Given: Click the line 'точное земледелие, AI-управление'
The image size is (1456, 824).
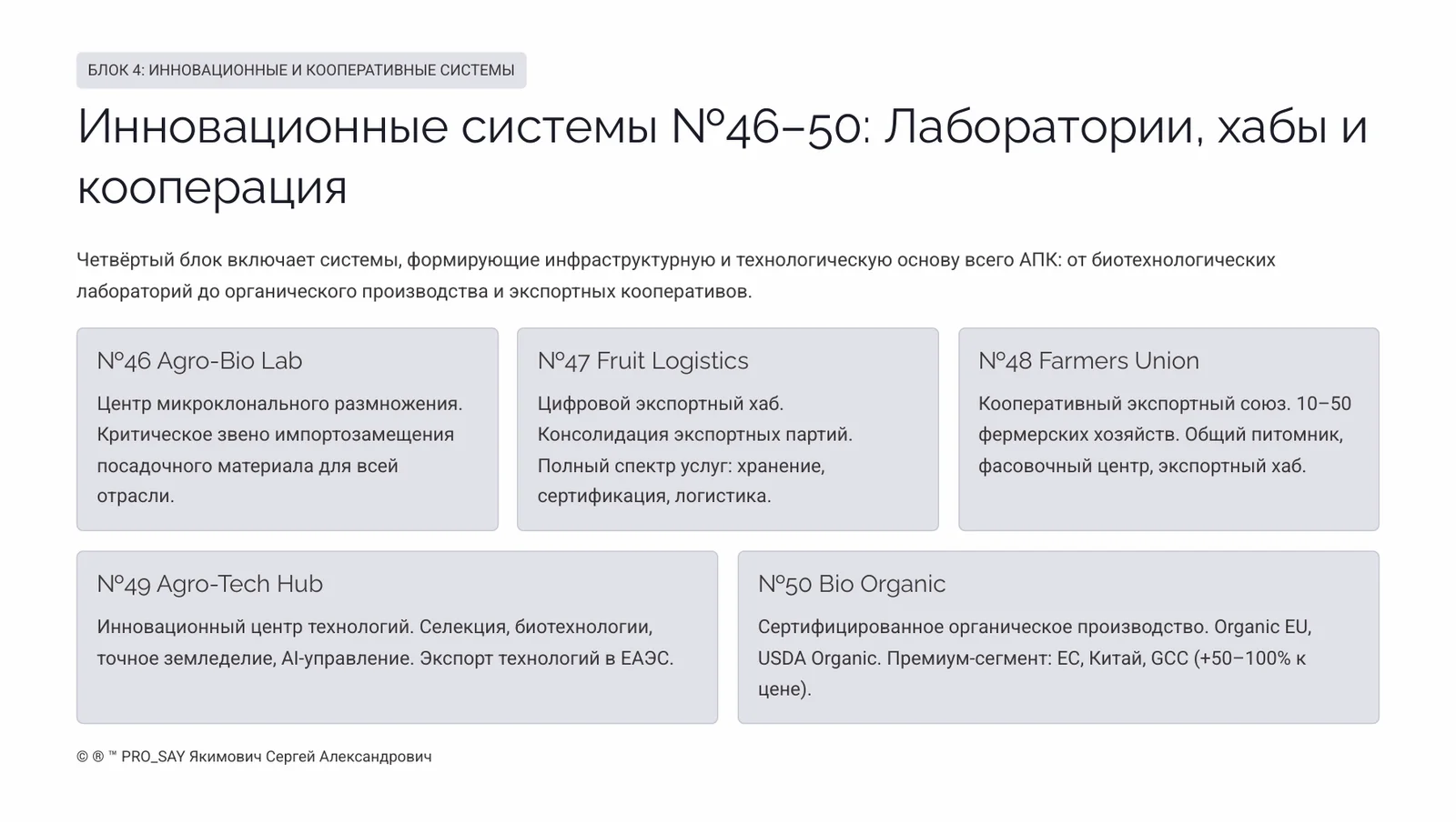Looking at the screenshot, I should click(253, 658).
